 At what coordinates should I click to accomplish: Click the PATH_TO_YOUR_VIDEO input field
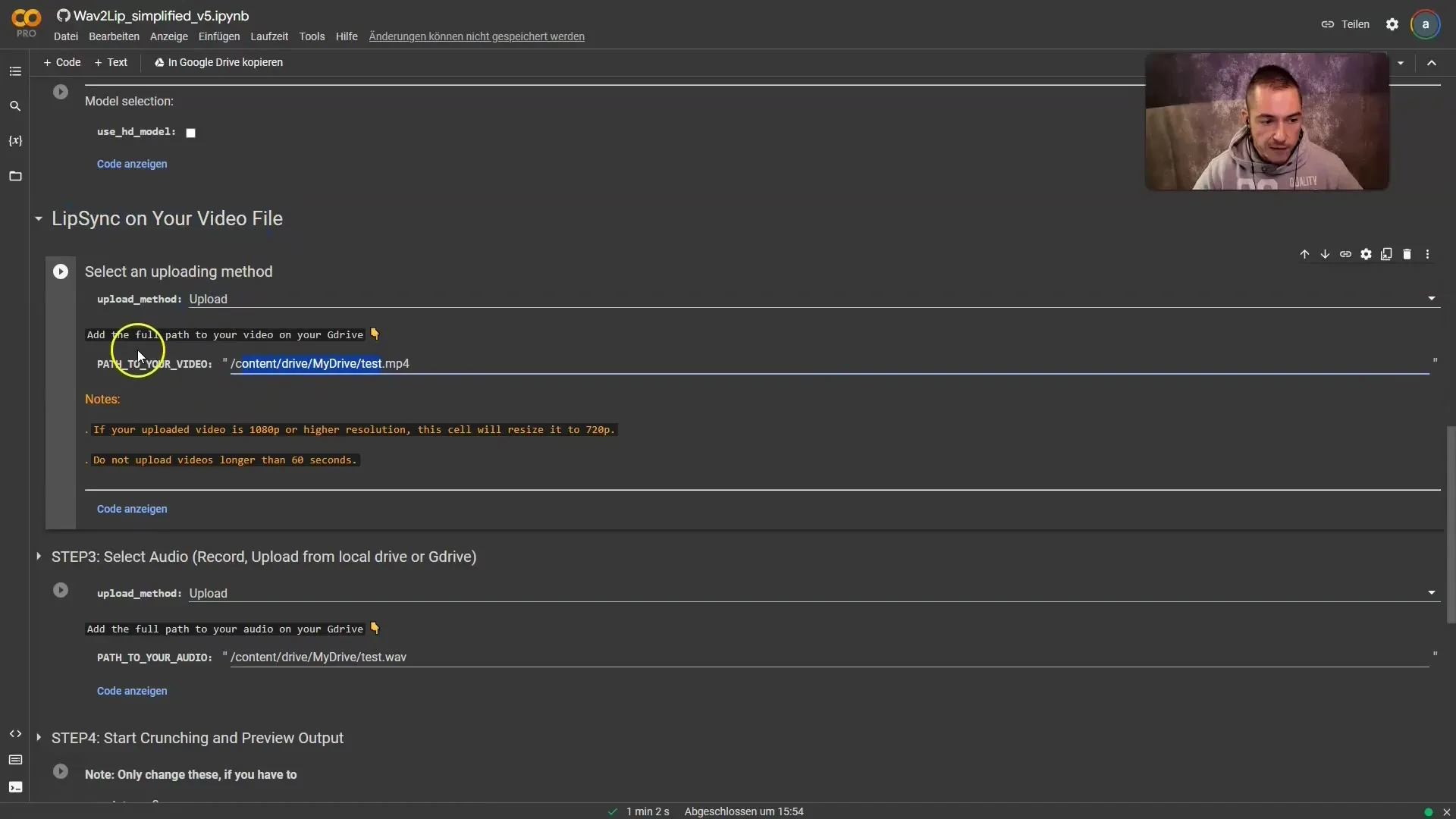coord(830,364)
